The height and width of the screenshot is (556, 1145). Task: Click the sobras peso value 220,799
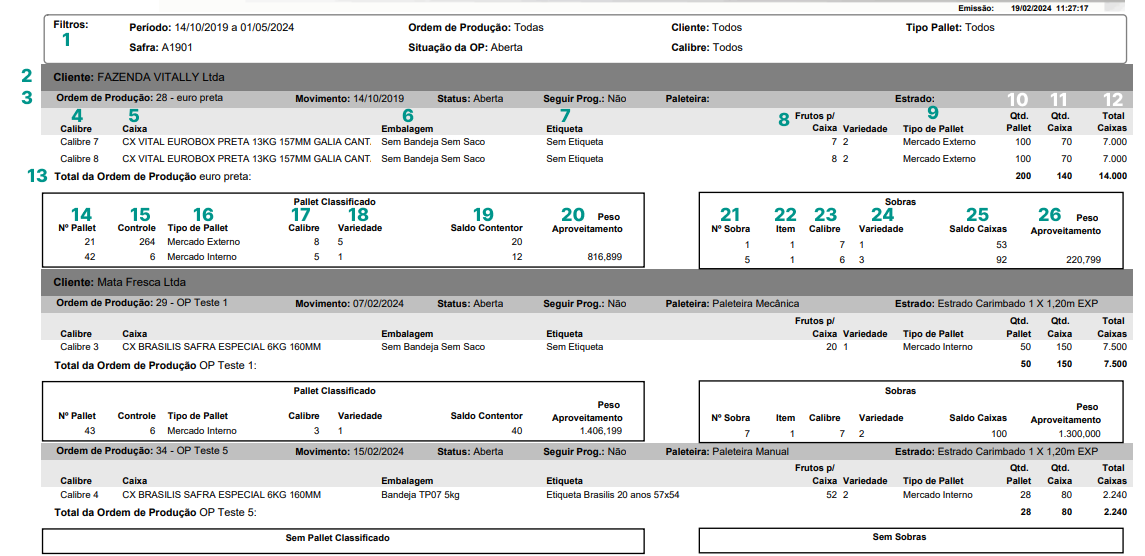point(1083,259)
